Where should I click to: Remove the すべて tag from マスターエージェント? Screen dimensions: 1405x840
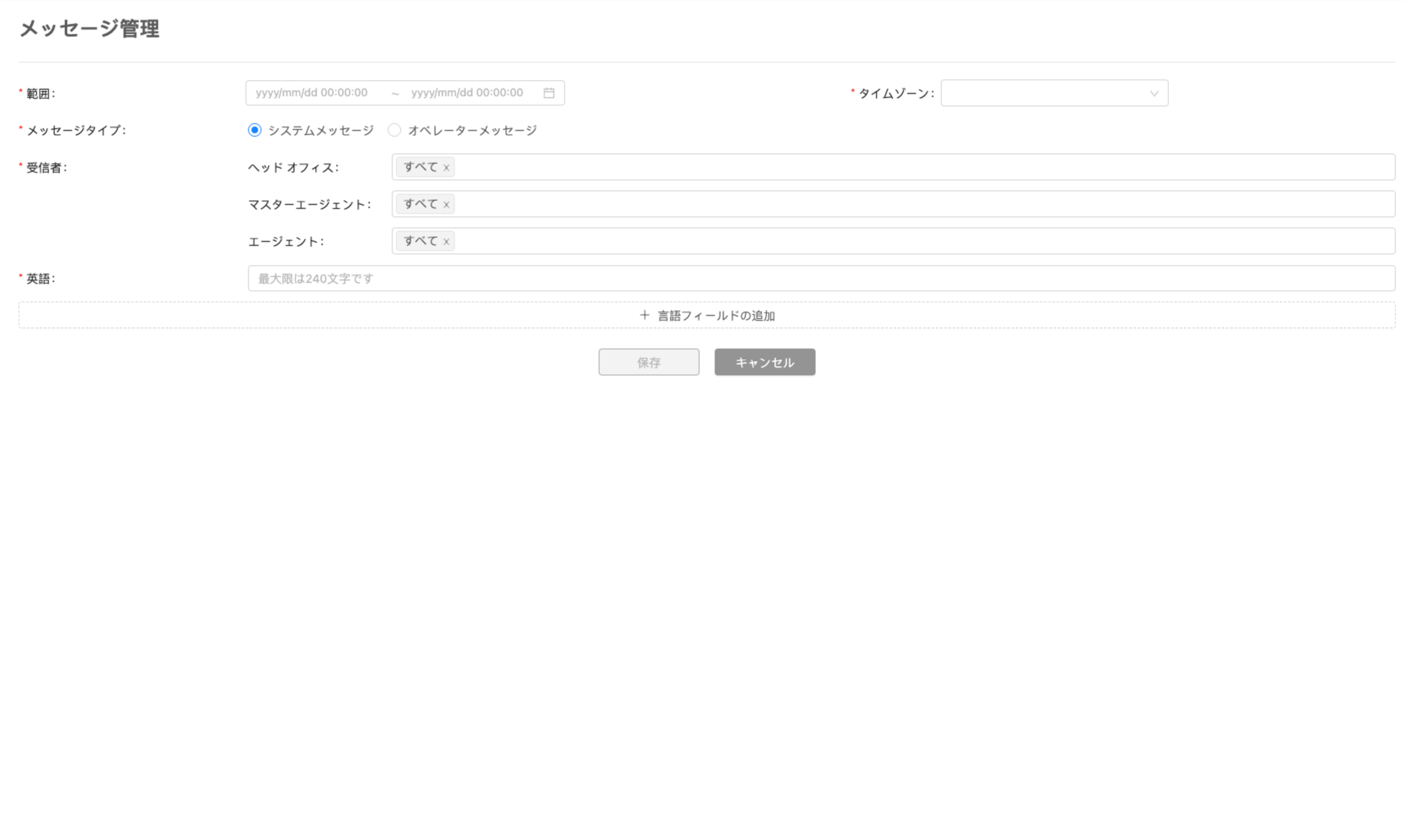(x=446, y=204)
